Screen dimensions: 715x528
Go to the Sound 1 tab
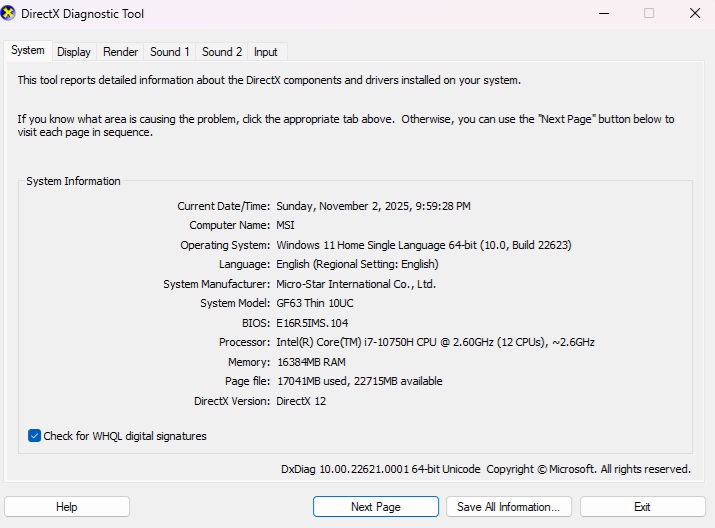[x=169, y=52]
